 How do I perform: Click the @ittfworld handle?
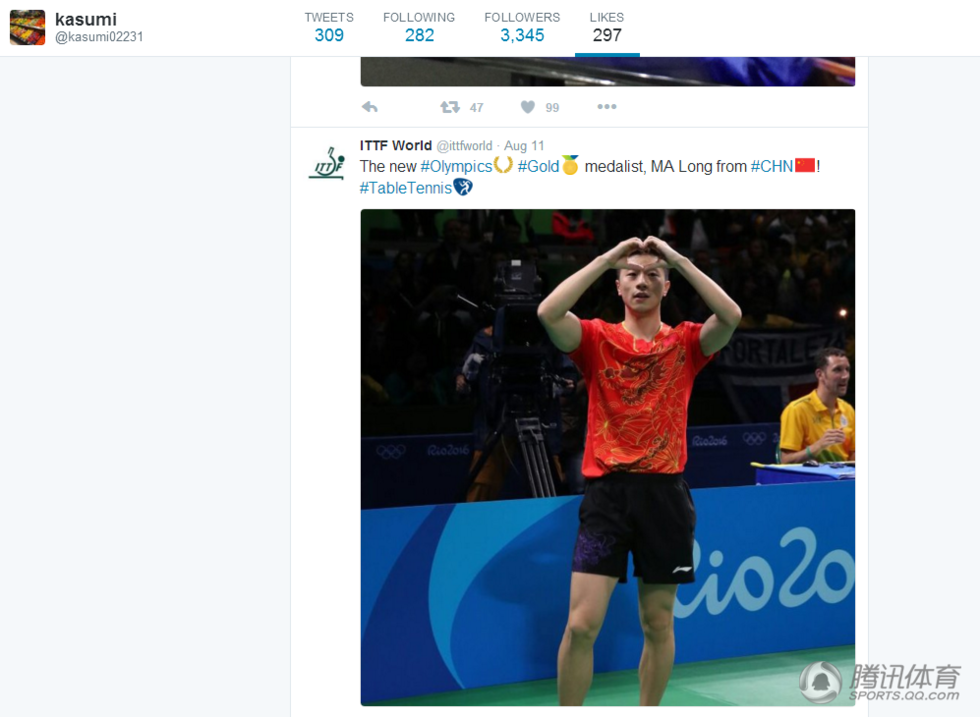[x=464, y=146]
